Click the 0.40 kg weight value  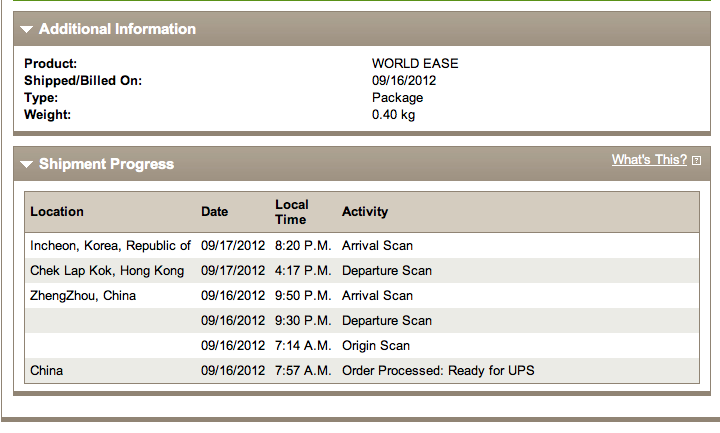pos(394,114)
